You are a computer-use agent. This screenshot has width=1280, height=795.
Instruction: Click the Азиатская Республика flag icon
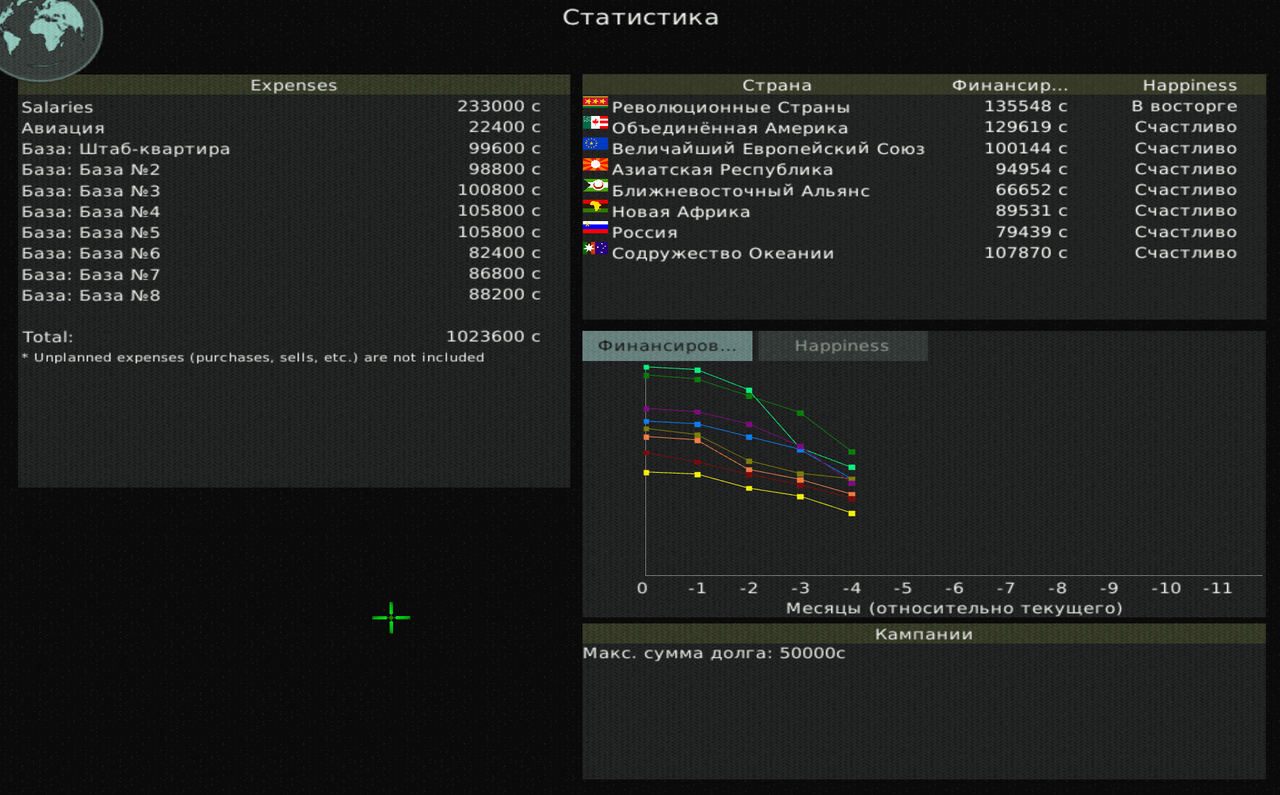click(x=596, y=165)
